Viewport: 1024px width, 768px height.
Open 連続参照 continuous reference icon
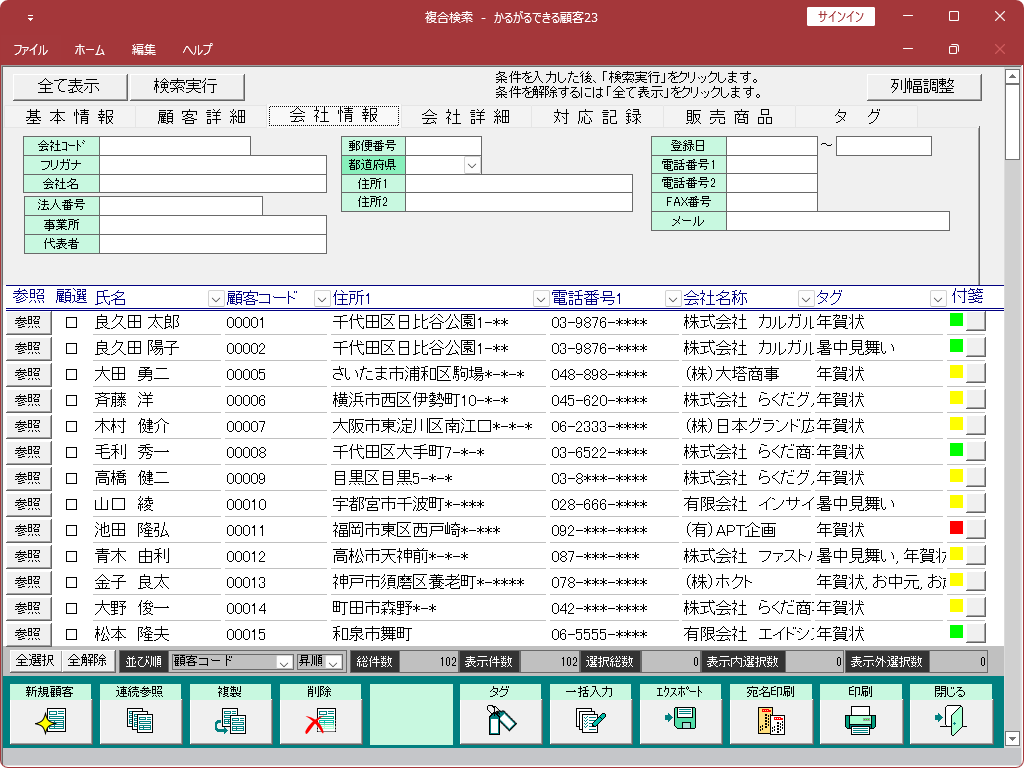(x=140, y=721)
